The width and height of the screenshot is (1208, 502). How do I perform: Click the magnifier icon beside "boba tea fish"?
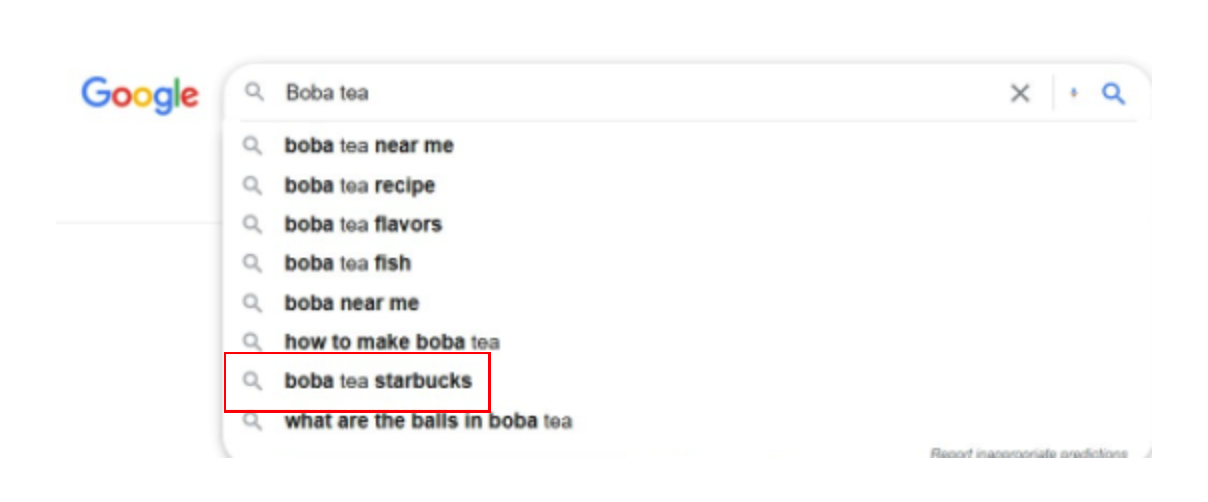[253, 263]
